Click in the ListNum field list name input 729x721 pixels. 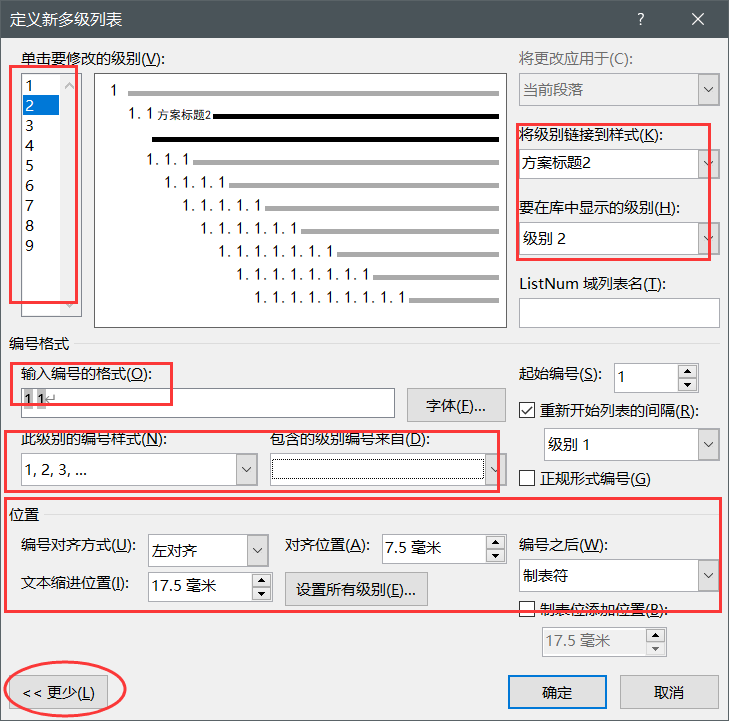[x=619, y=313]
